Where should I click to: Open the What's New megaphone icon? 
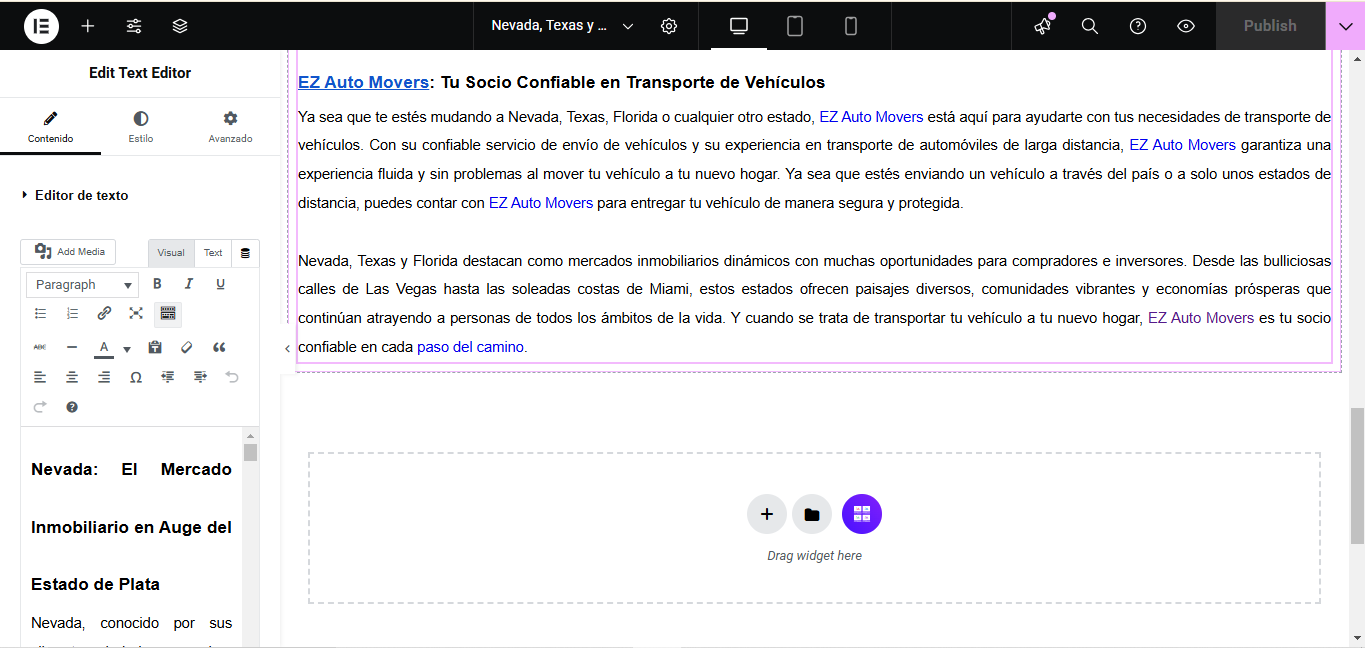[1043, 26]
